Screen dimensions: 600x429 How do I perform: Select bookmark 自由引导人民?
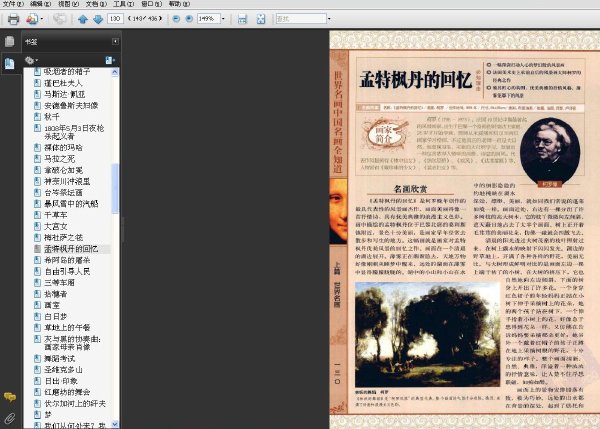pyautogui.click(x=67, y=271)
